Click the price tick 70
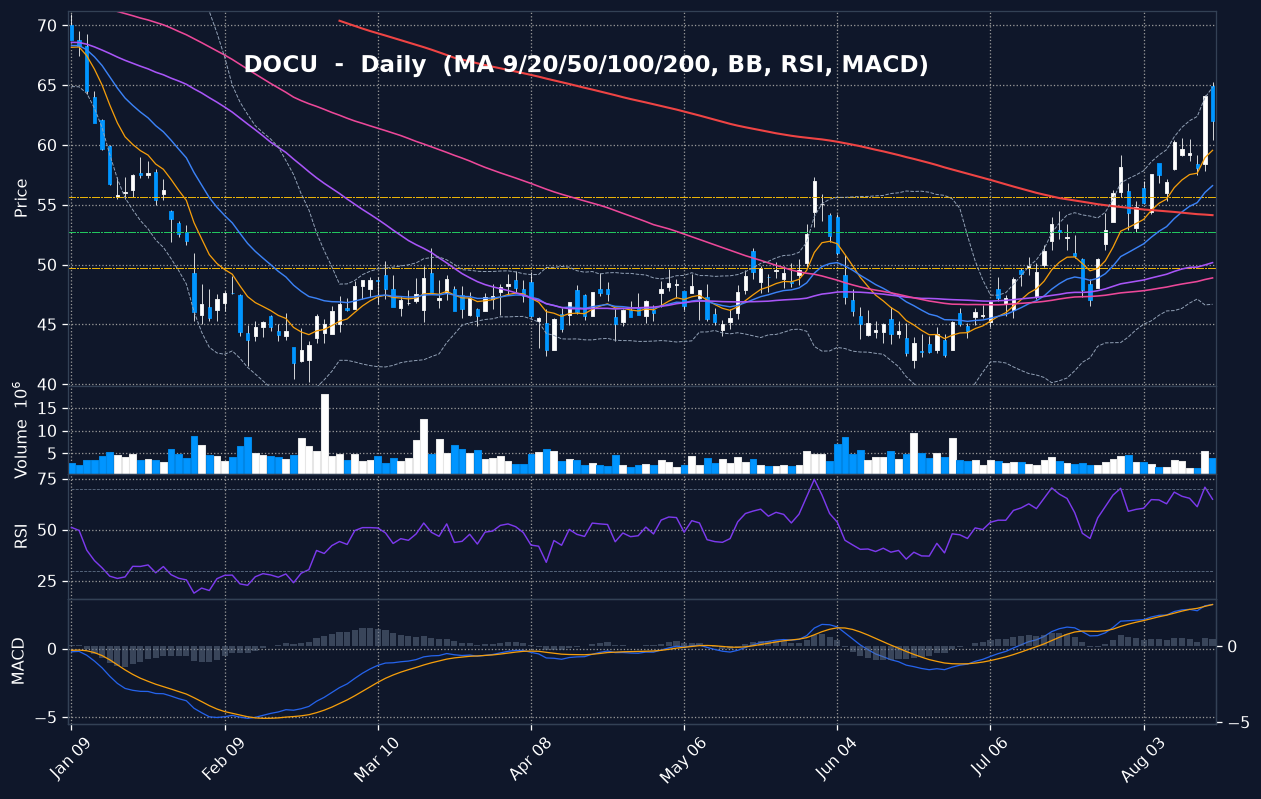Viewport: 1261px width, 799px height. pos(48,26)
